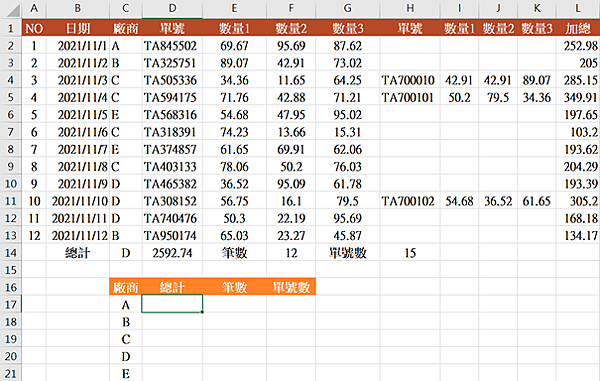Screen dimensions: 600x381
Task: Click the 總計 header in row 16
Action: (x=172, y=287)
